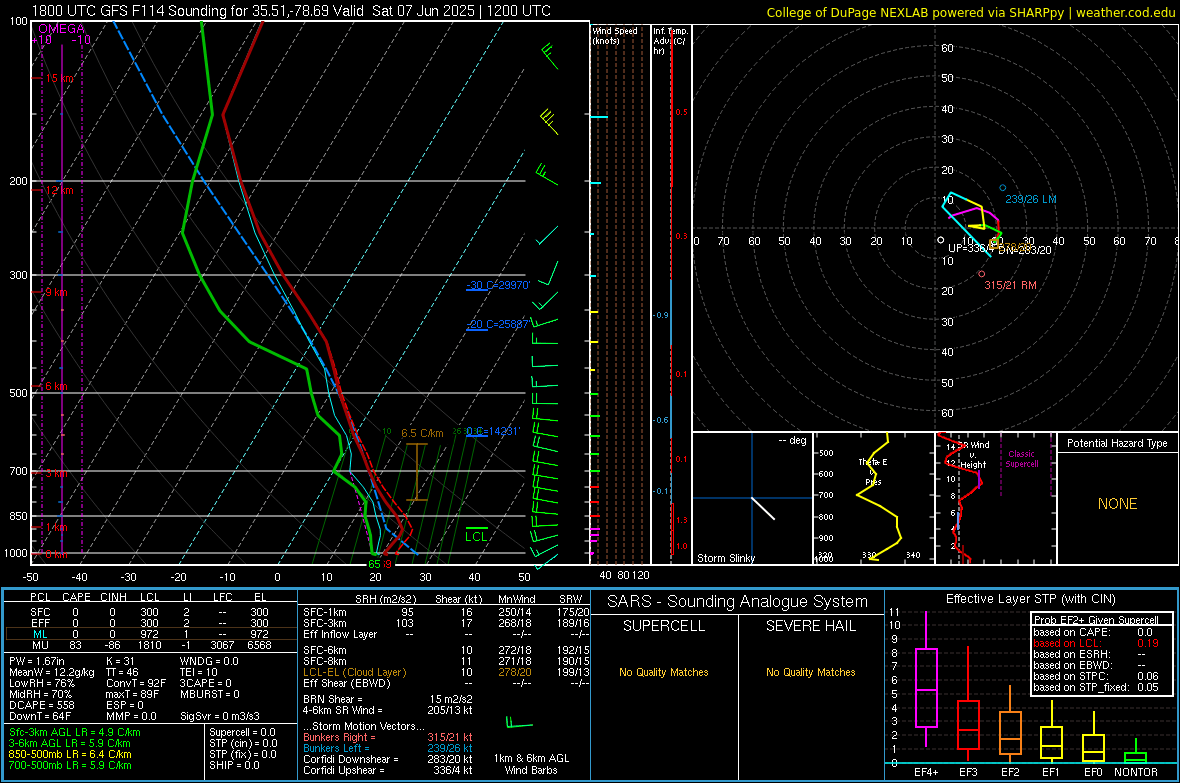Click the Prob EF2+ Given Supercell header

(1096, 620)
